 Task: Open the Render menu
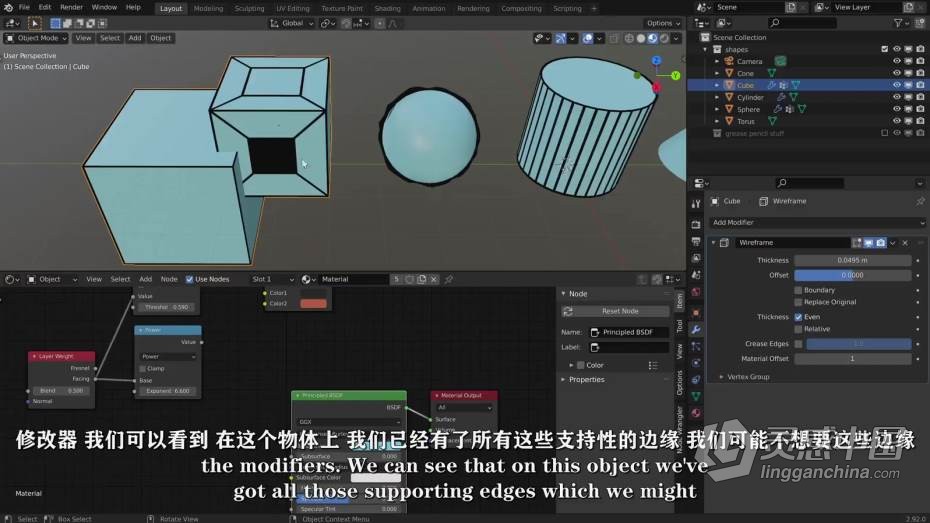click(x=71, y=8)
